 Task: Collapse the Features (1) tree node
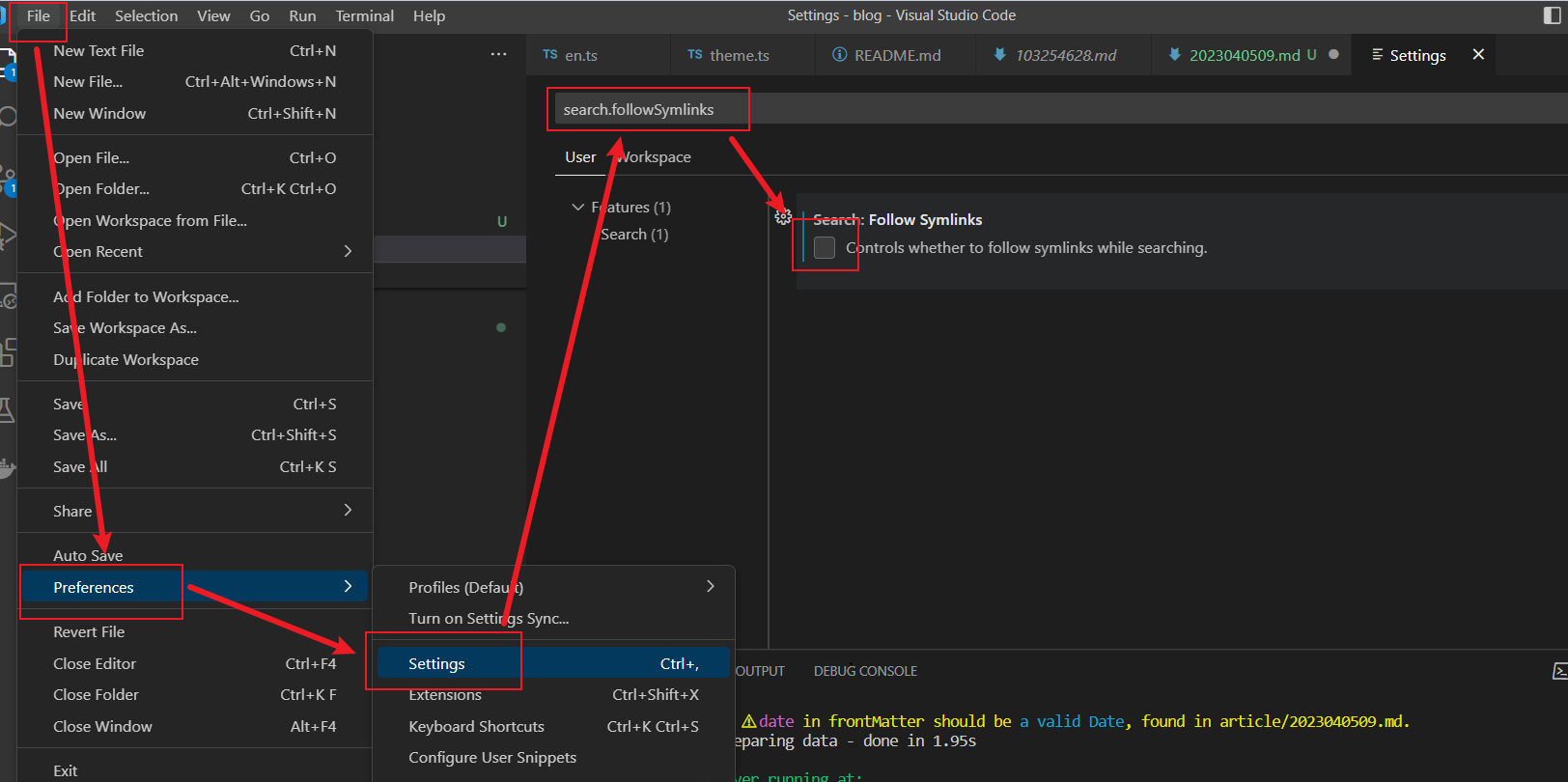tap(578, 207)
